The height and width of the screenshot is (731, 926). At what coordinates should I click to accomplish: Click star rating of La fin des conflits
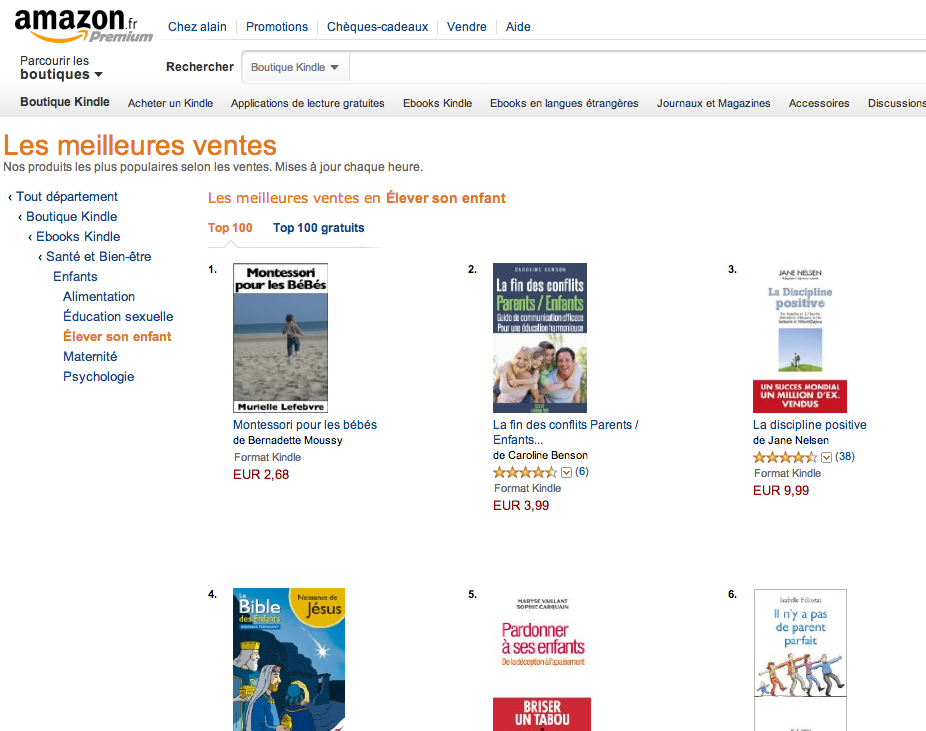[524, 472]
